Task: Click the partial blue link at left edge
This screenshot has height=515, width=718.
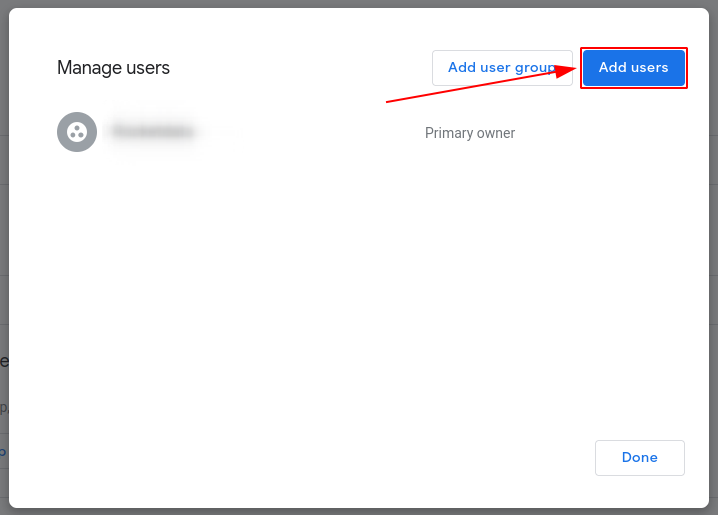Action: click(3, 452)
